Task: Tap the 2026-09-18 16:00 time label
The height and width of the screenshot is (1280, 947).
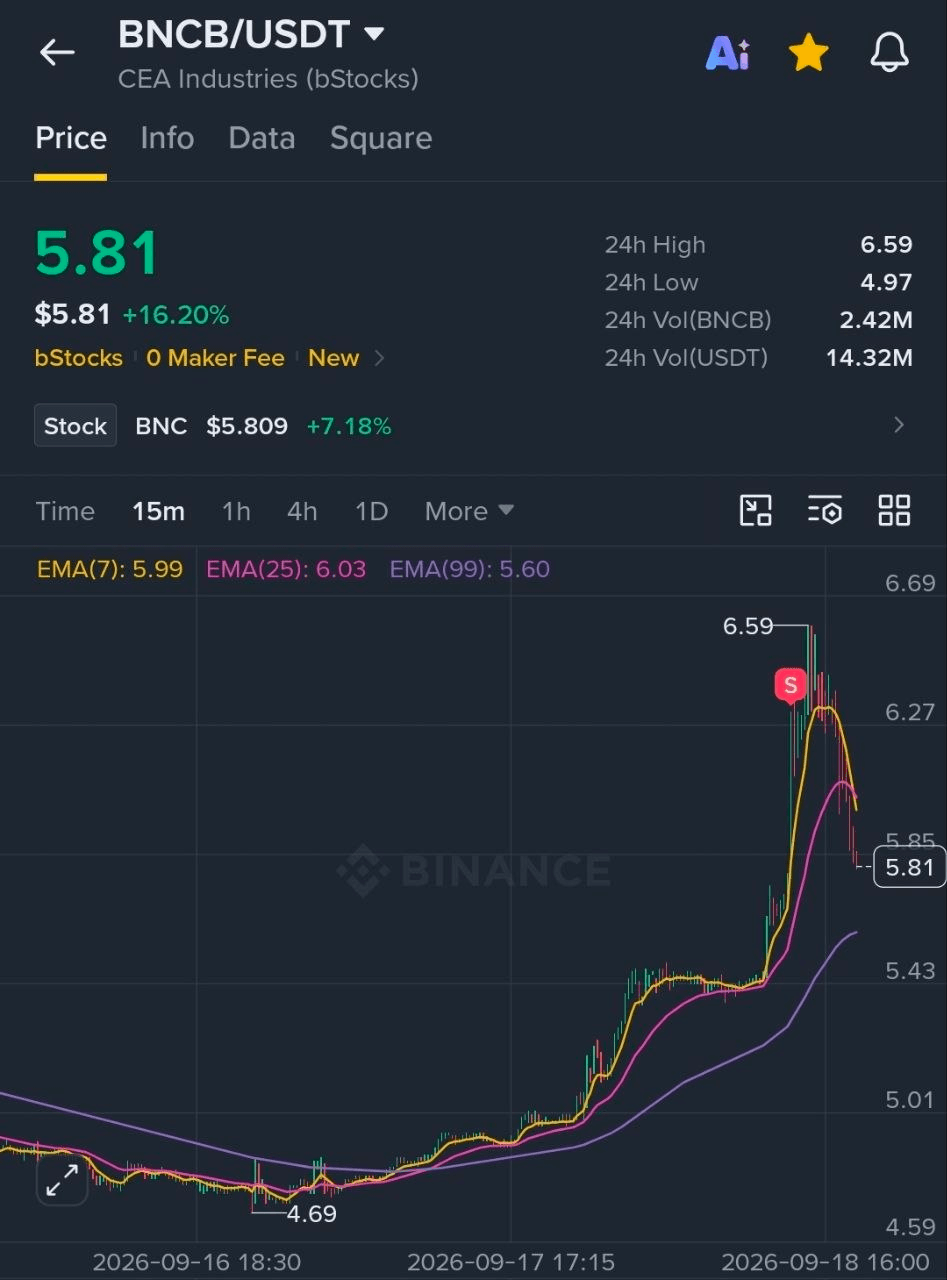Action: (825, 1262)
